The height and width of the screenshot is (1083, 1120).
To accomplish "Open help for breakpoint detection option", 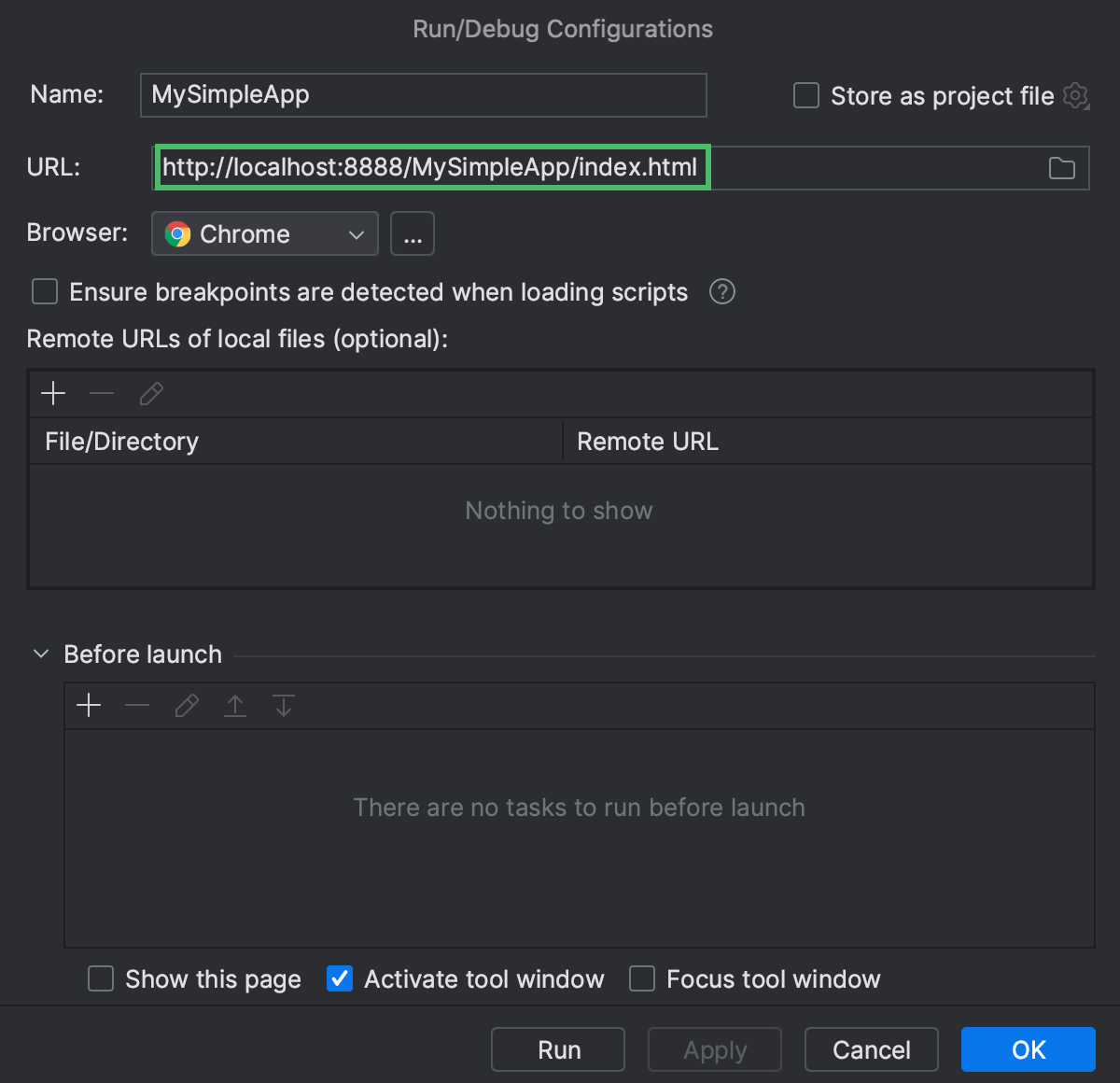I will [721, 291].
